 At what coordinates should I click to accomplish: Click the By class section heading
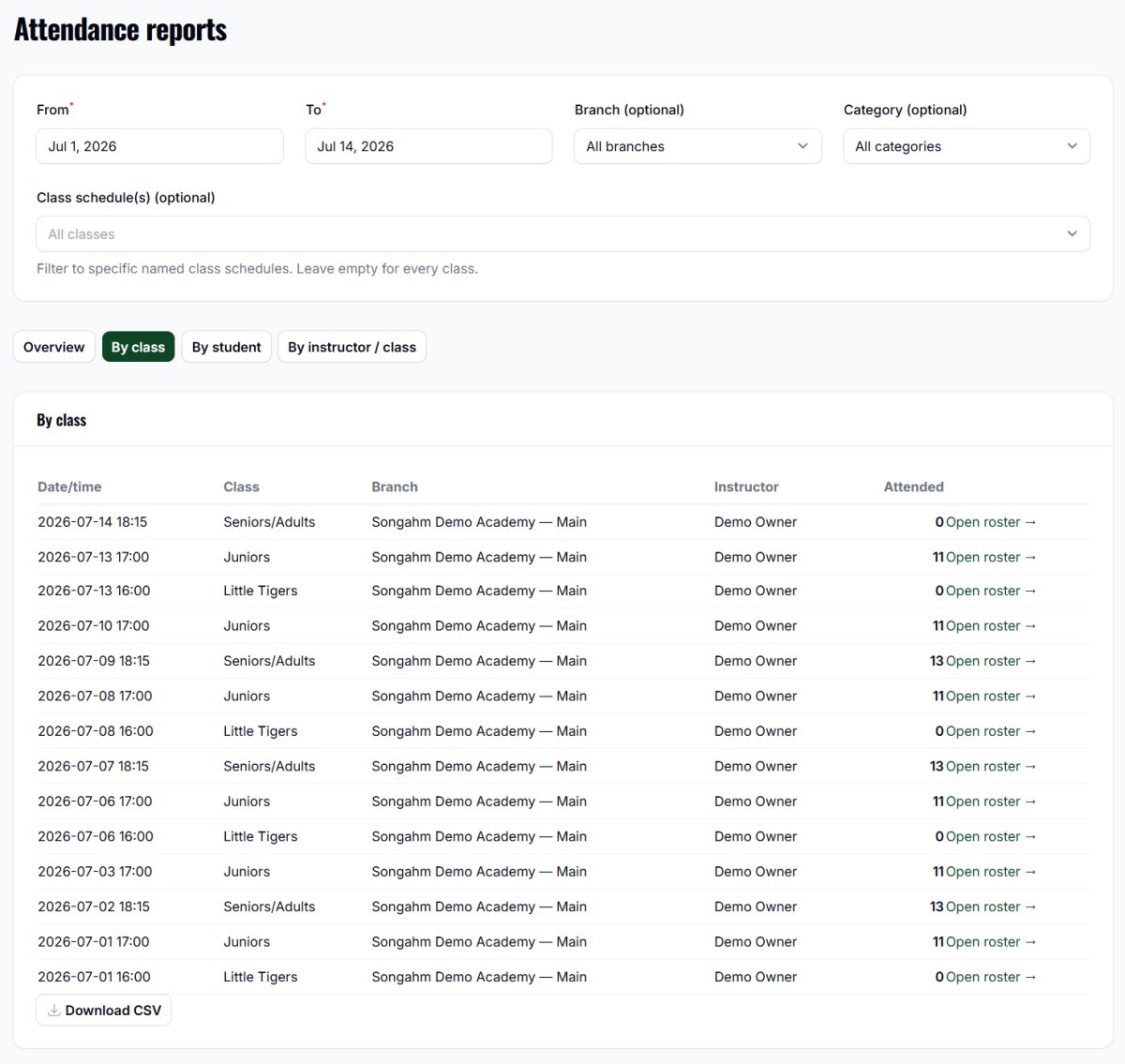(62, 420)
